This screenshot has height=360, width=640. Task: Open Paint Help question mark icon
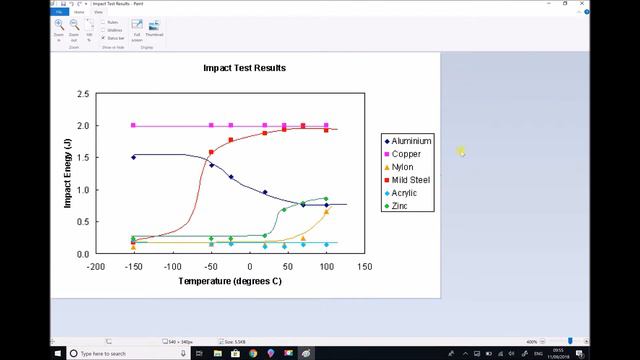[587, 12]
